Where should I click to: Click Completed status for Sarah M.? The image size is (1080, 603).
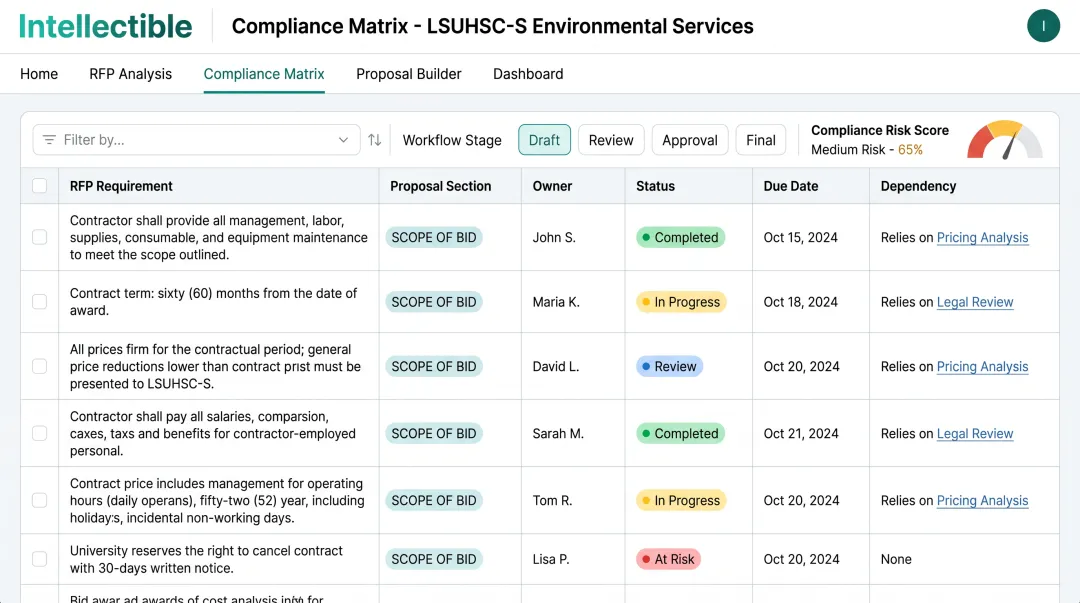(680, 433)
